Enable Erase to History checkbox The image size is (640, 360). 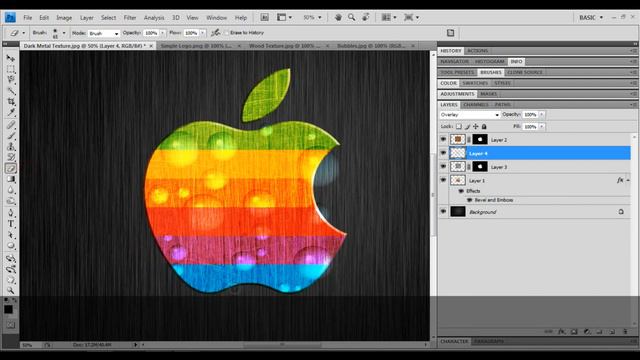click(x=227, y=33)
